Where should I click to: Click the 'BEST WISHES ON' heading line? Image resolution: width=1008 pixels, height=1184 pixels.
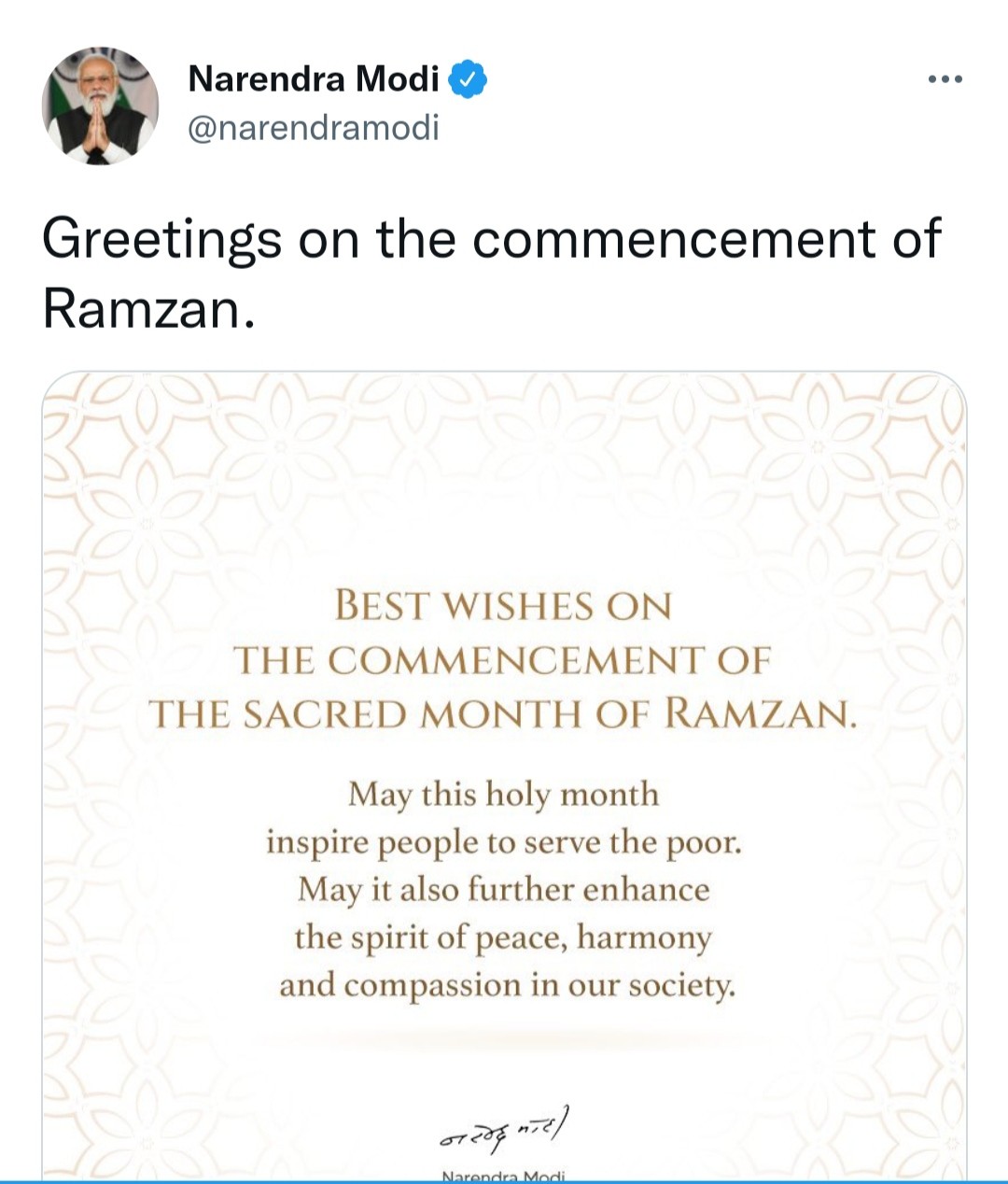point(503,606)
